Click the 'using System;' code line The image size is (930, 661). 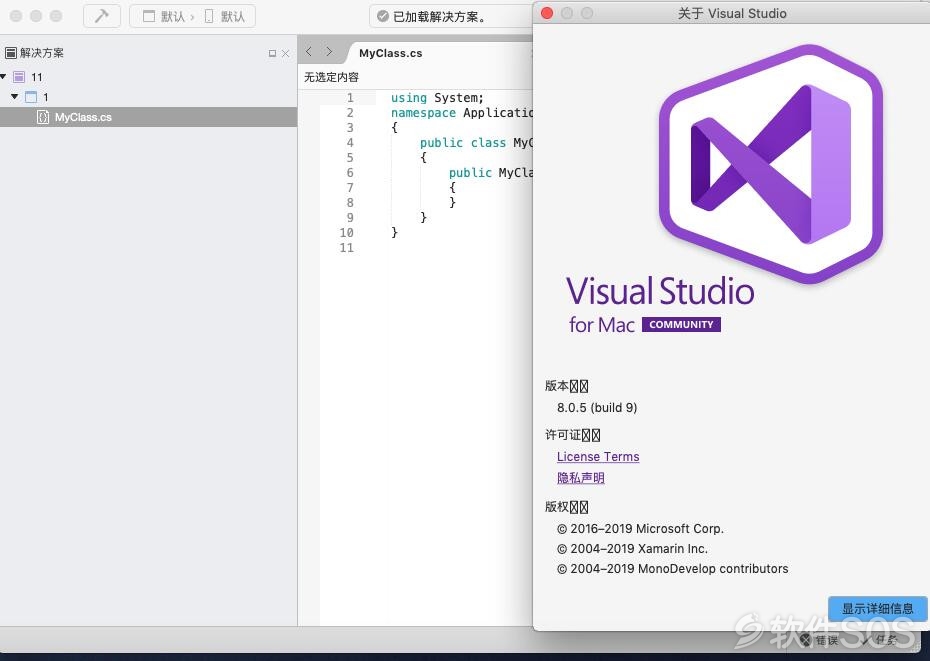tap(437, 98)
